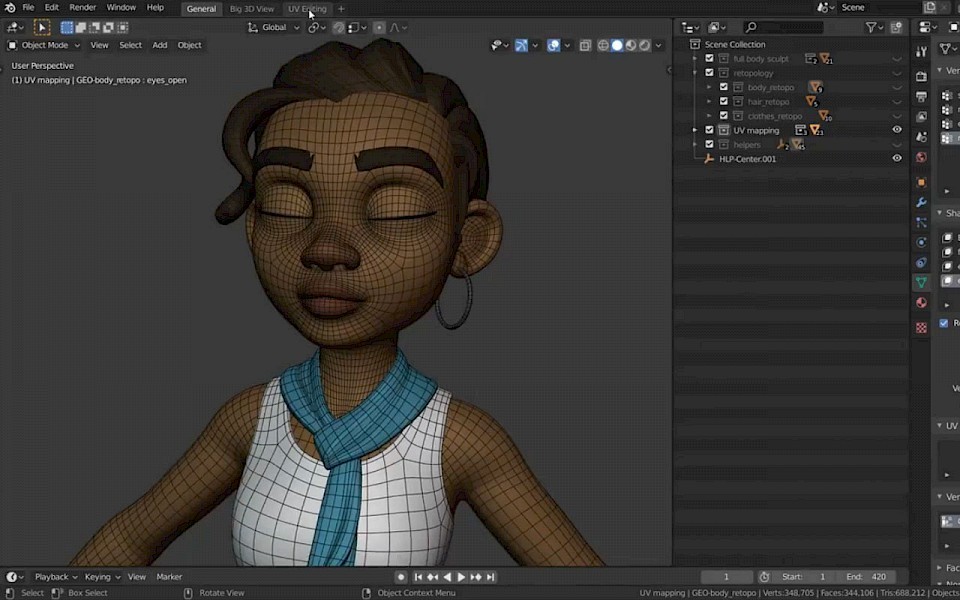Hide the UV mapping collection via eye icon
The width and height of the screenshot is (960, 600).
[896, 130]
